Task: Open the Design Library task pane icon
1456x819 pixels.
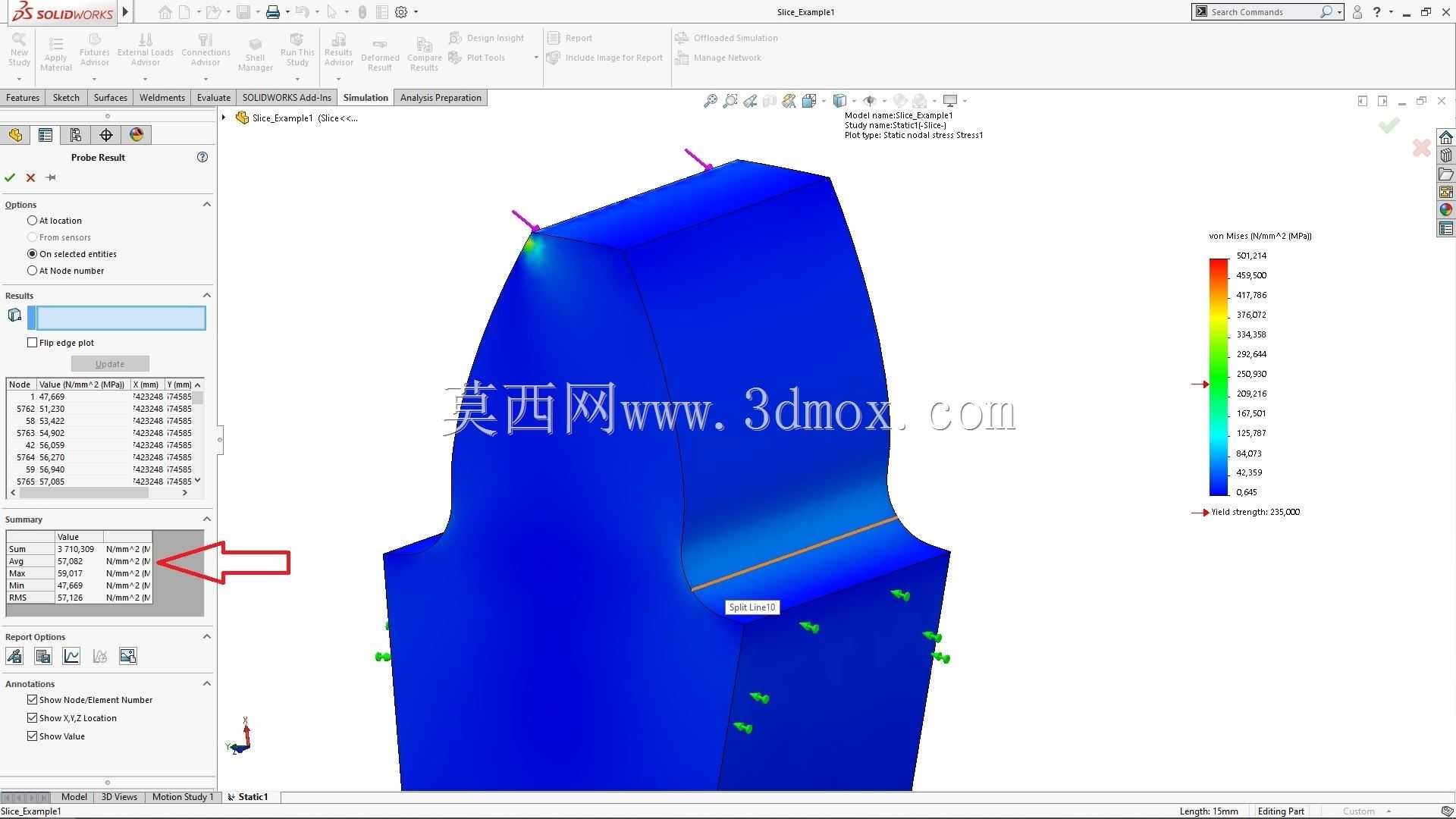Action: (x=1446, y=155)
